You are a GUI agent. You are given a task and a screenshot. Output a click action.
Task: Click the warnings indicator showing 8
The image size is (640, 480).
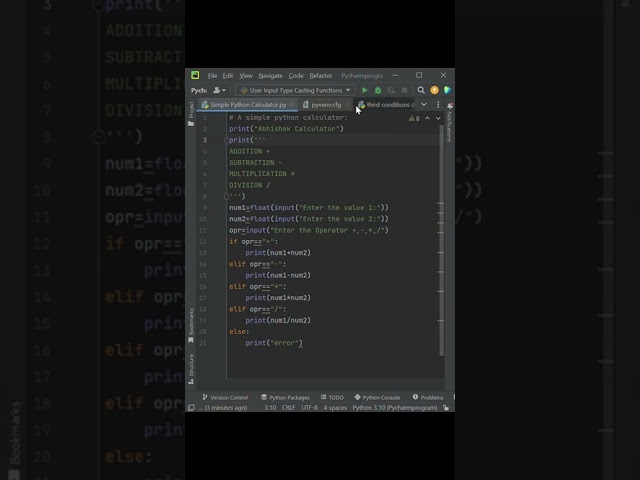pos(414,118)
